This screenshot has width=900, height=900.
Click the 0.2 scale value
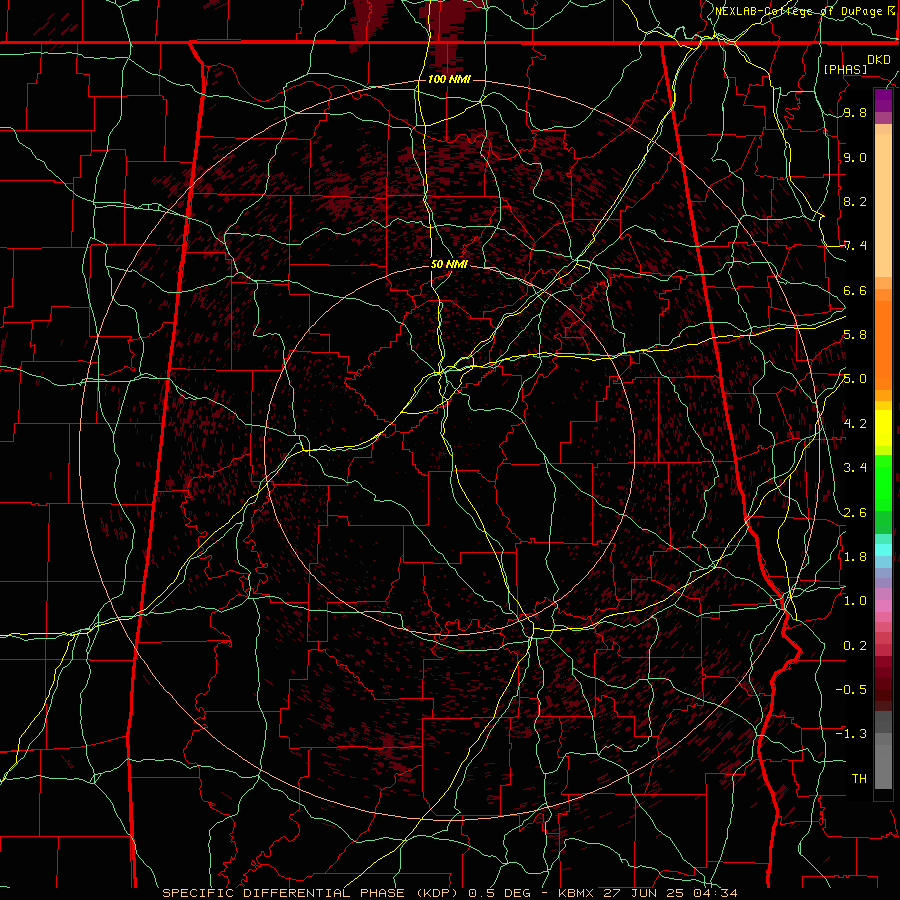tap(855, 646)
